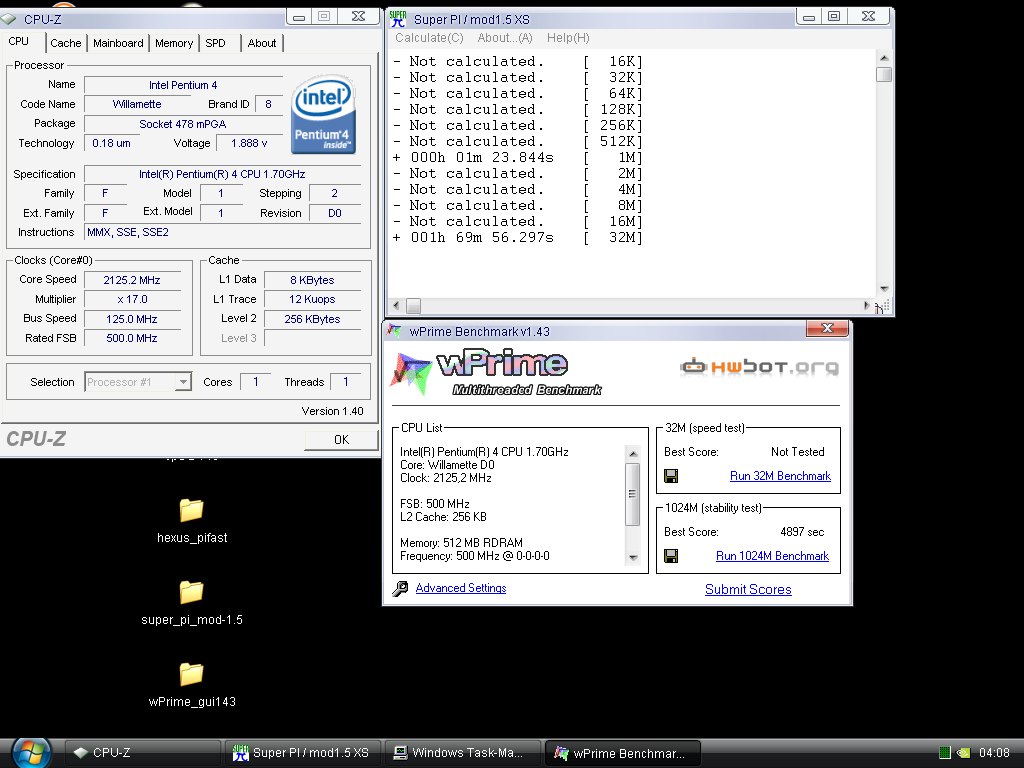1024x768 pixels.
Task: Open the Calculate(C) menu in Super PI
Action: [x=429, y=38]
